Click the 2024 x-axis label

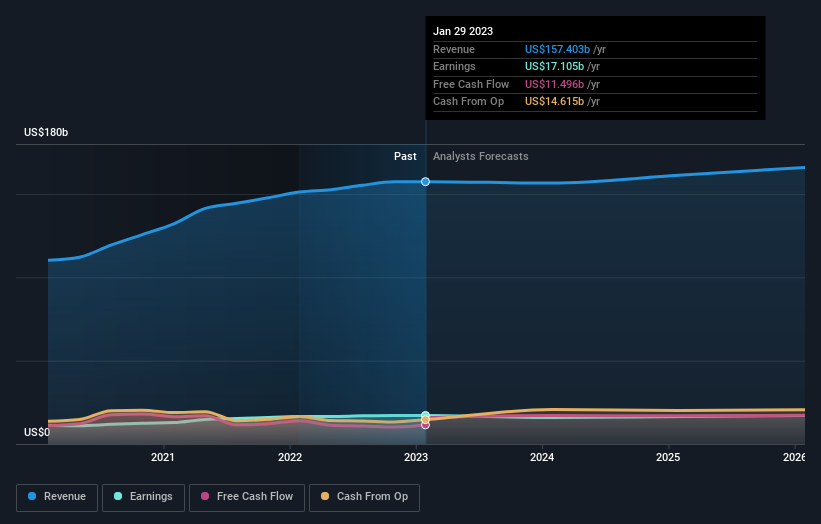coord(542,457)
